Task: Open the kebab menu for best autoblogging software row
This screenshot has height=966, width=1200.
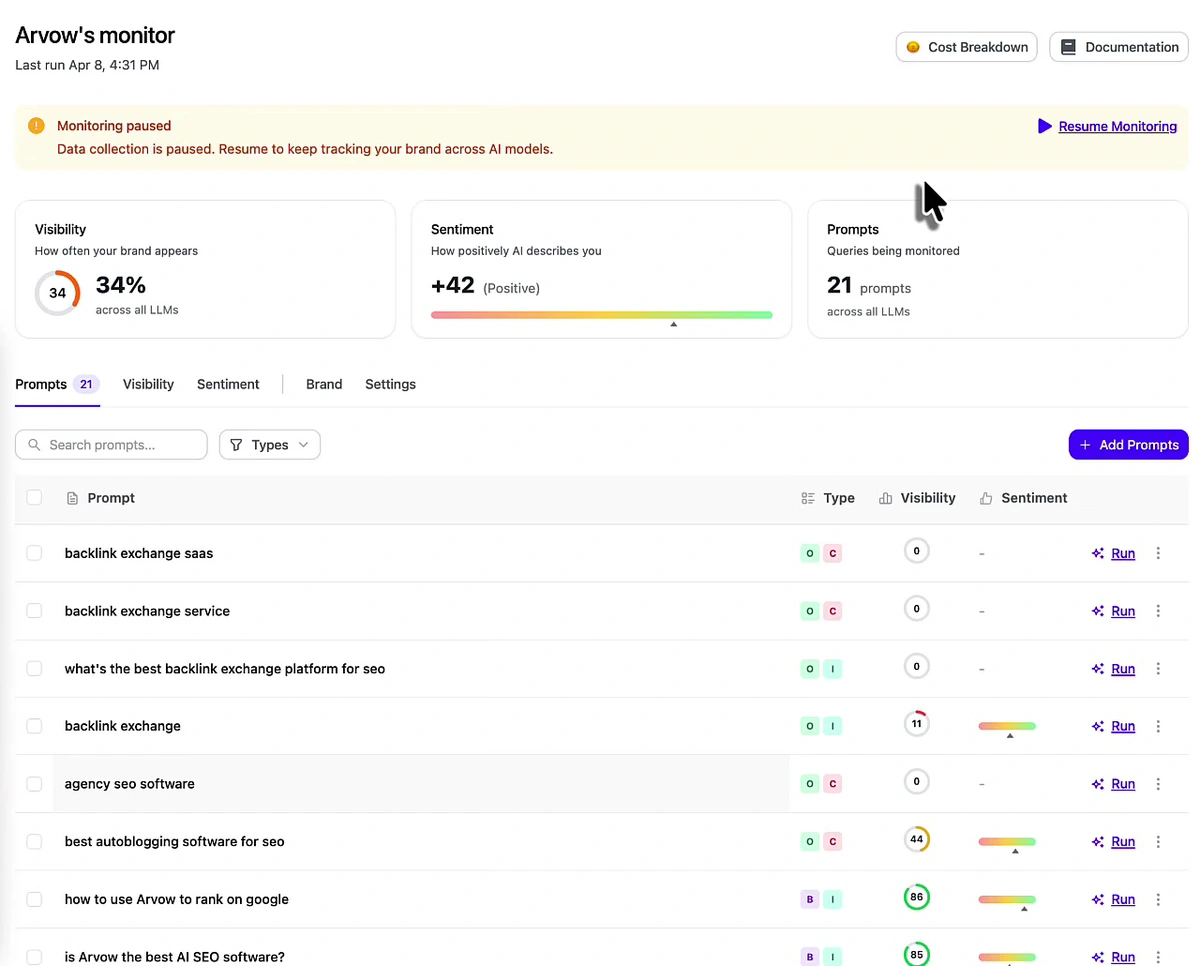Action: (1158, 842)
